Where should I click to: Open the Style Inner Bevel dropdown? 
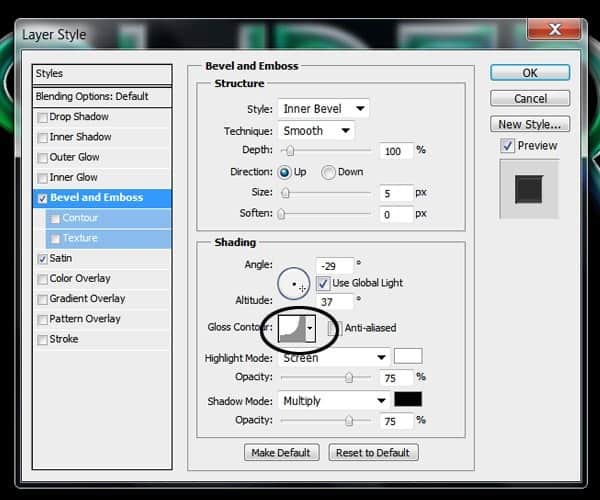pyautogui.click(x=324, y=109)
